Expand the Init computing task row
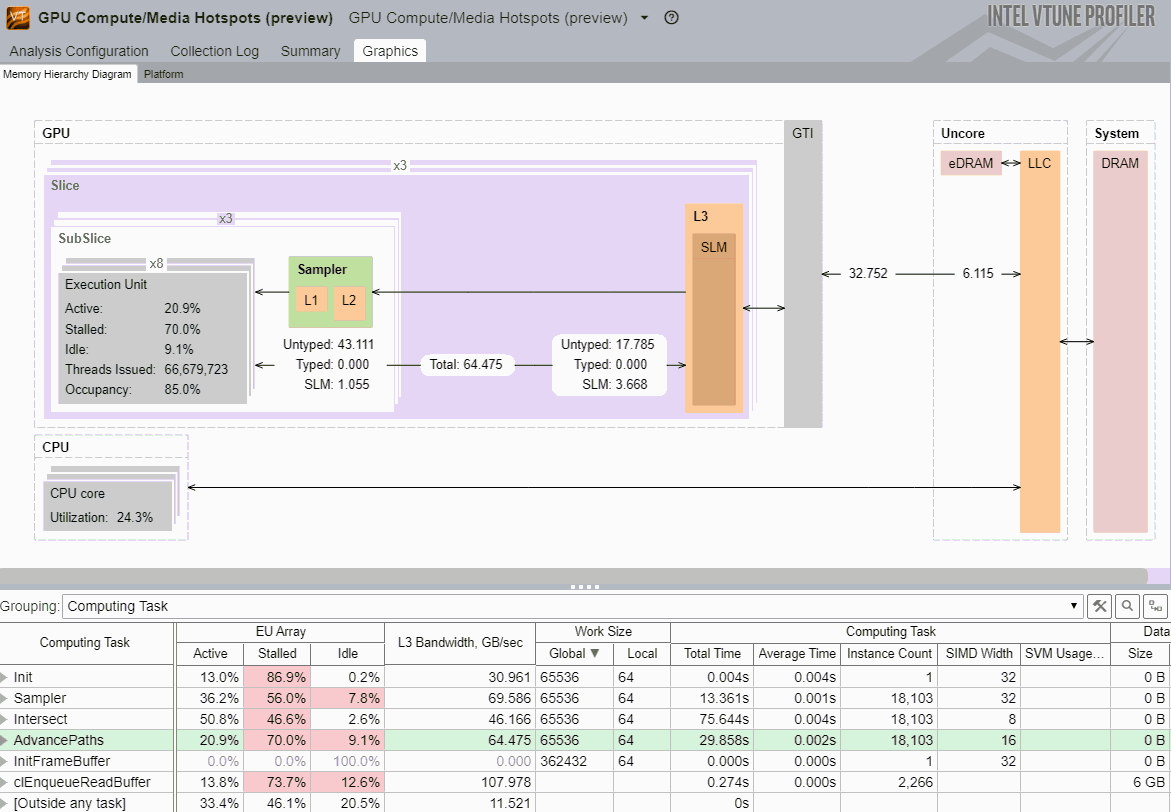1171x812 pixels. [5, 677]
